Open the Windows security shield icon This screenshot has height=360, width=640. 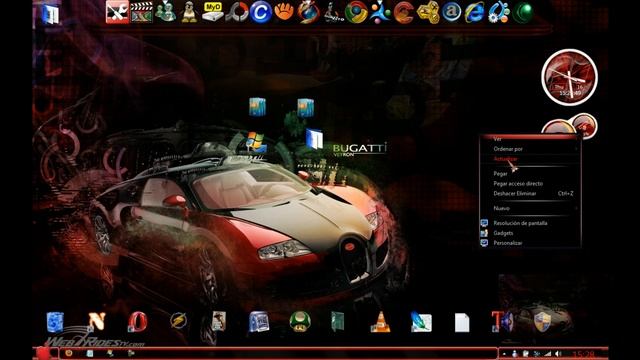pos(542,322)
